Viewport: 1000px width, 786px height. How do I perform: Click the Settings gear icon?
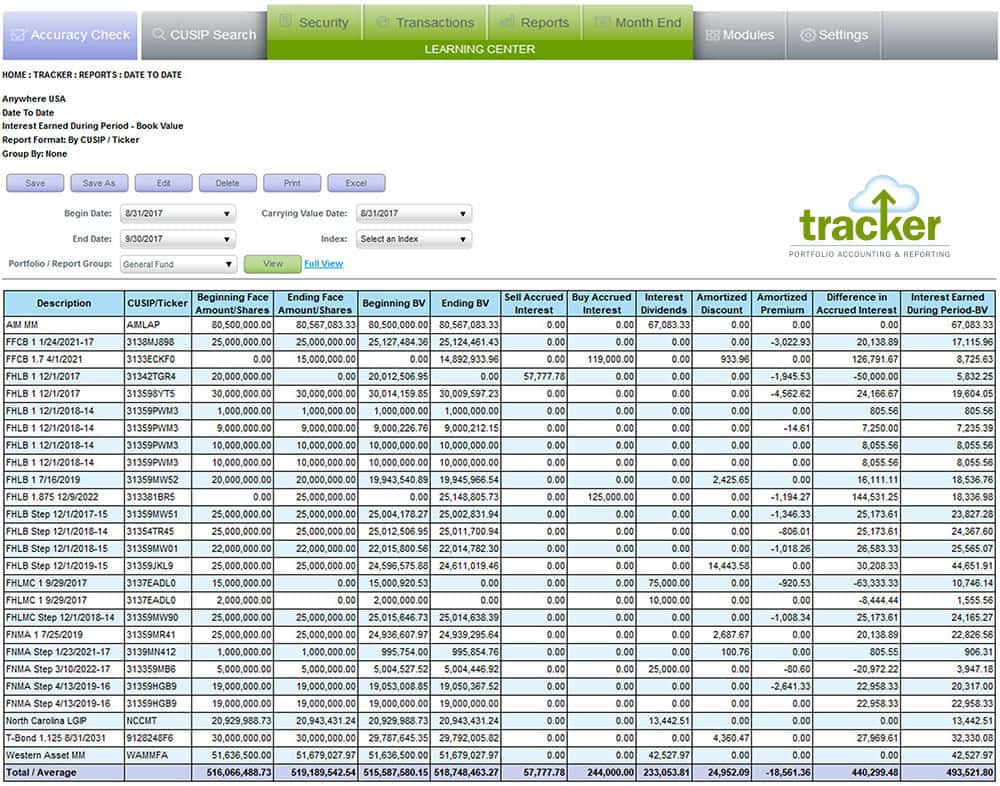click(808, 35)
